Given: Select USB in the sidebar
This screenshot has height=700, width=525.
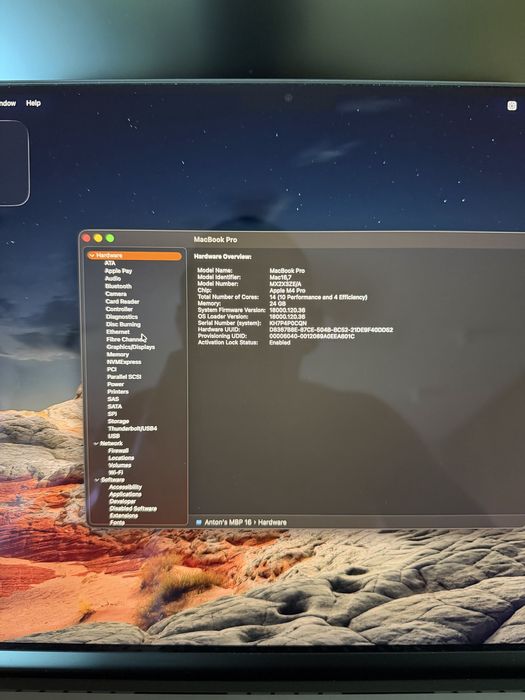Looking at the screenshot, I should (114, 436).
